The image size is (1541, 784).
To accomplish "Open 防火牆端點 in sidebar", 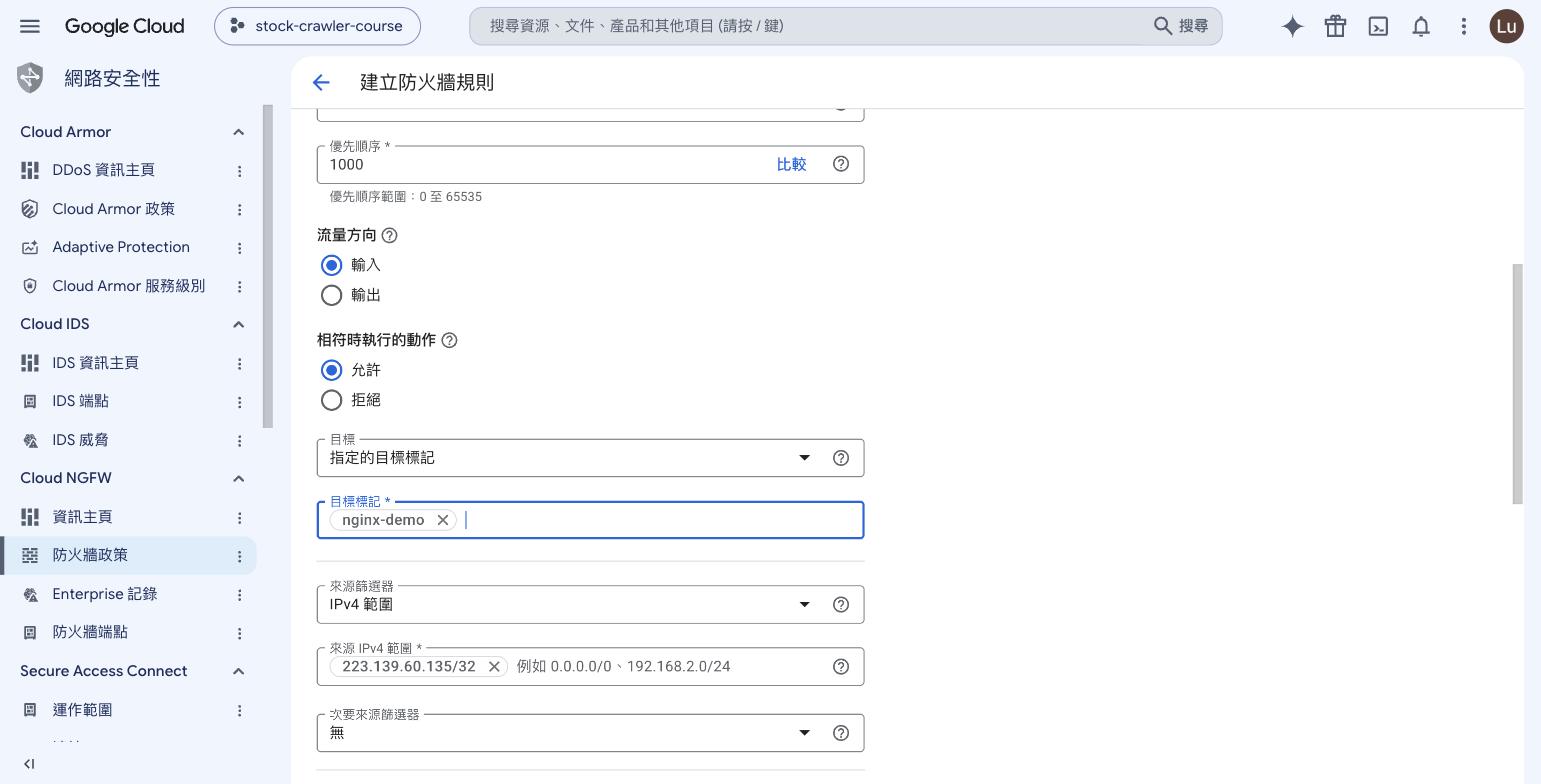I will coord(90,632).
